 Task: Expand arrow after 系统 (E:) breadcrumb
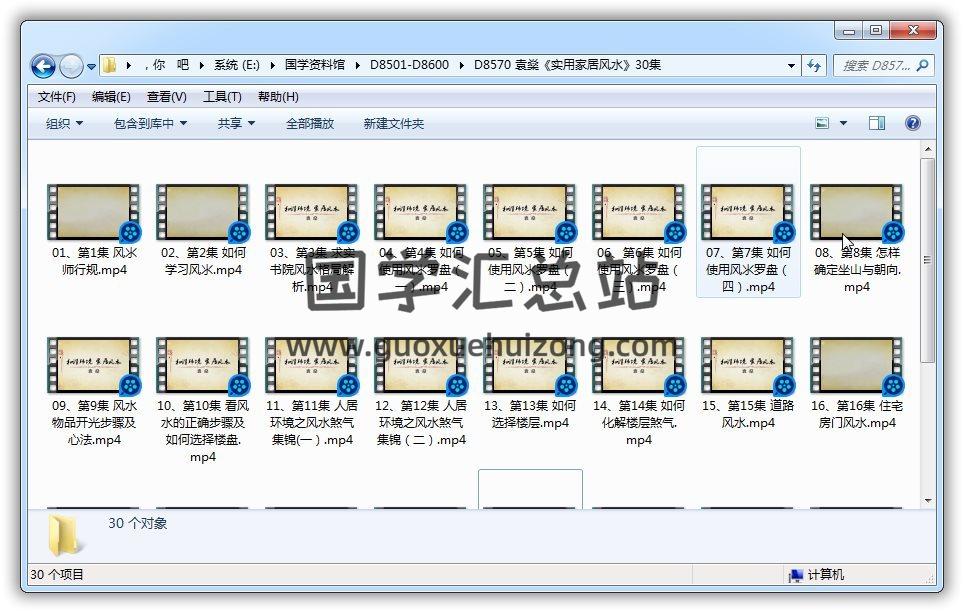coord(272,65)
